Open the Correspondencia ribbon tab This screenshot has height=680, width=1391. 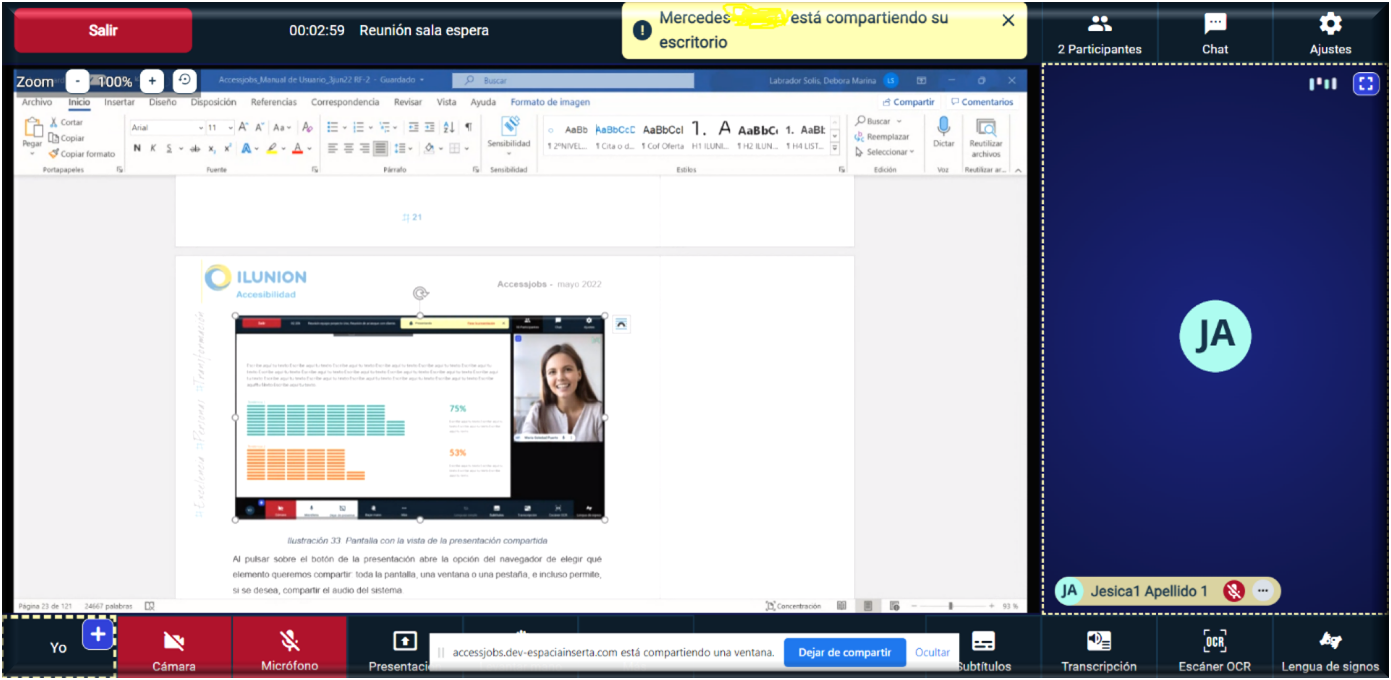[x=345, y=102]
